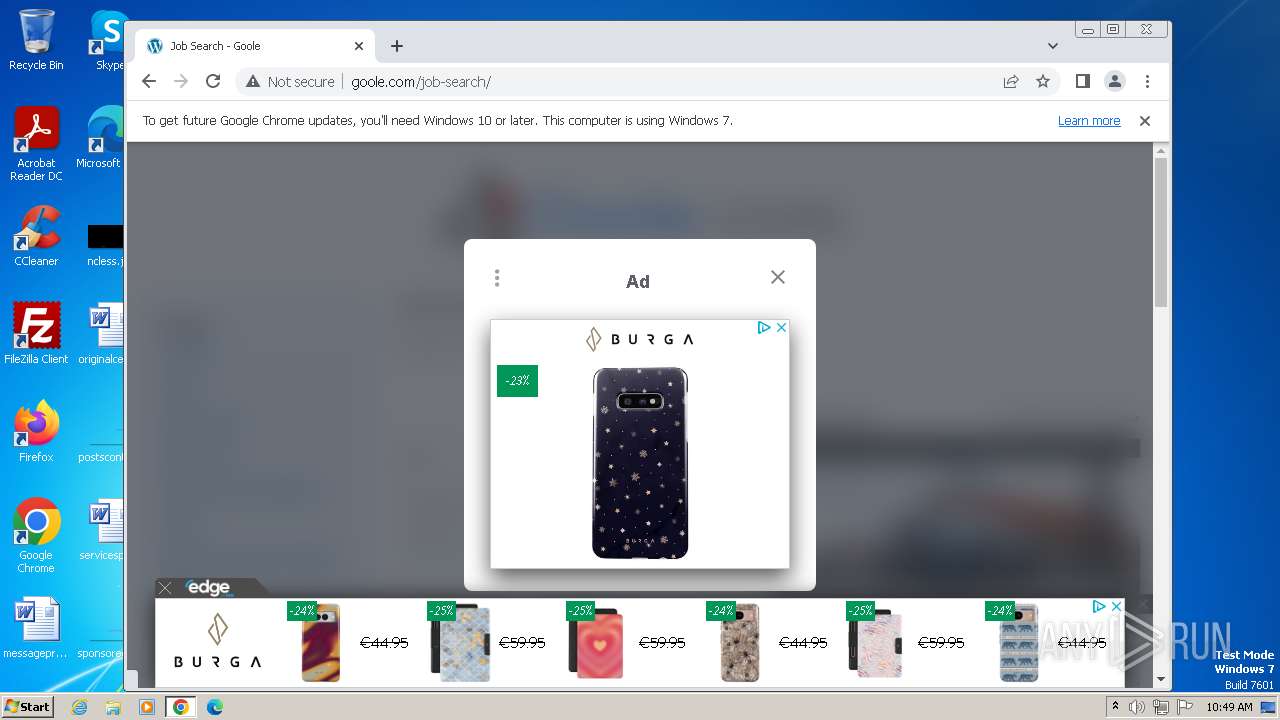The image size is (1280, 720).
Task: Open the blue marble -25% case
Action: (461, 642)
